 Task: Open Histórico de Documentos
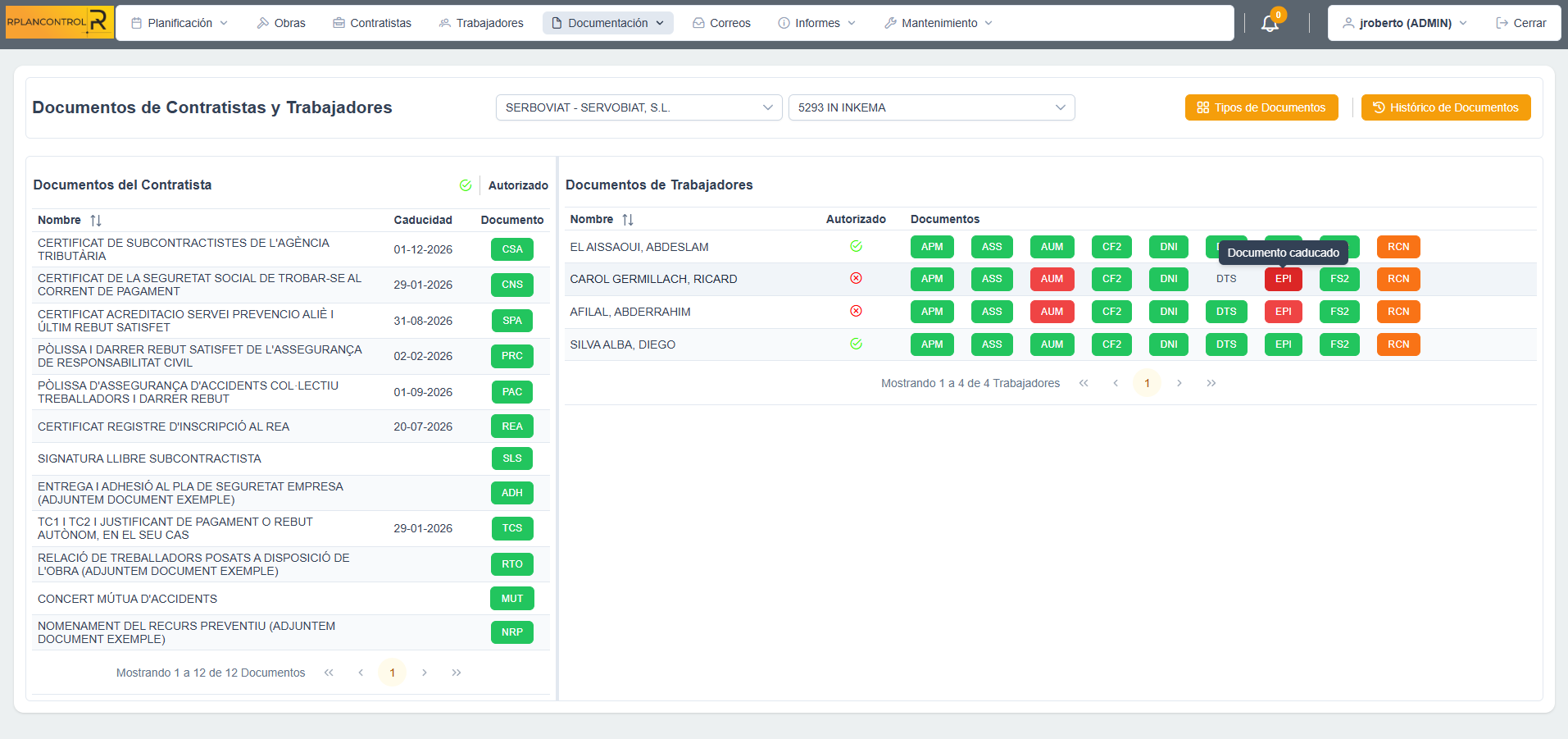point(1445,107)
